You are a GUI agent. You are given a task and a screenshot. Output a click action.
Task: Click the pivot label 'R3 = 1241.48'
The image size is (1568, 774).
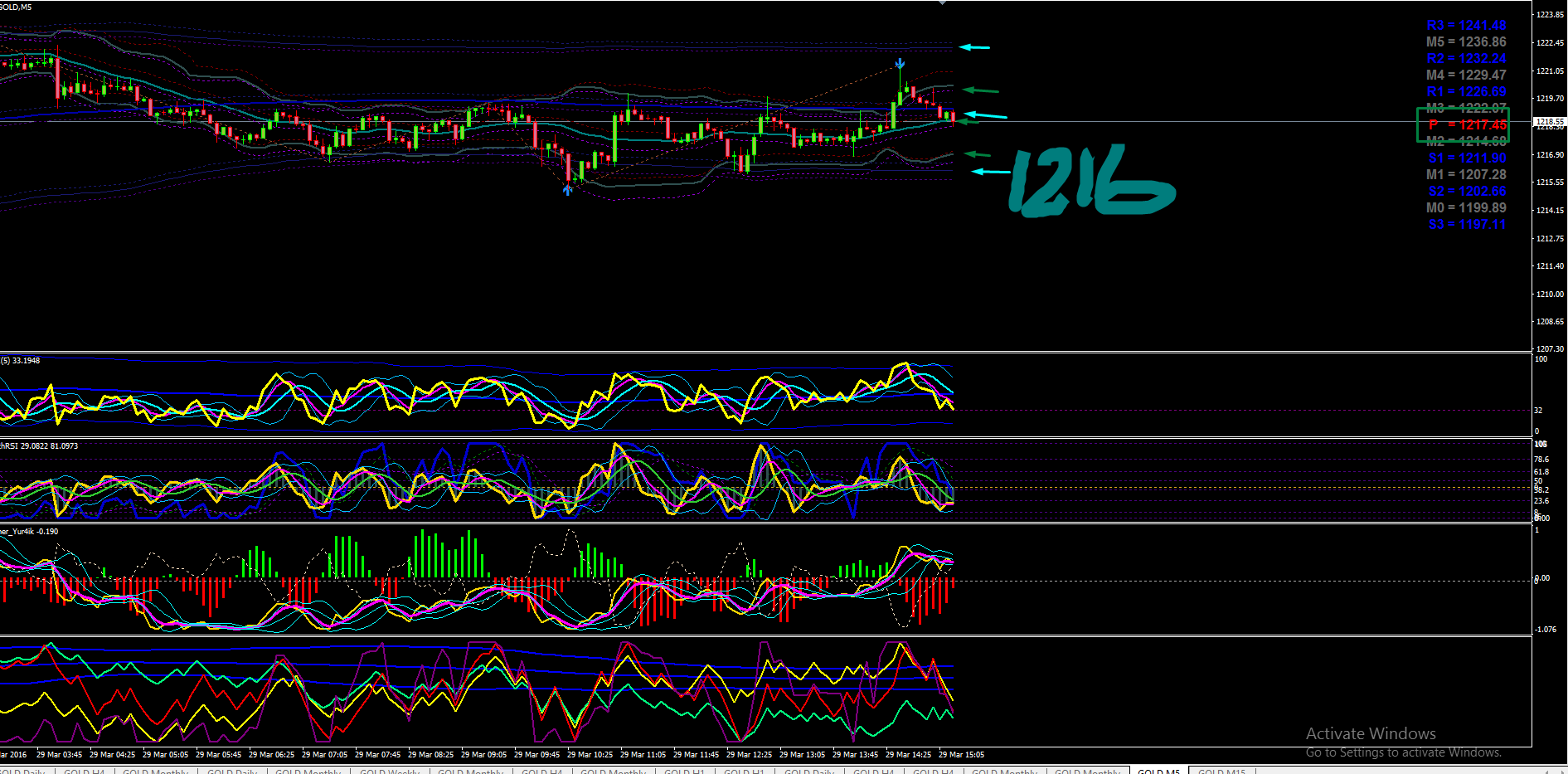[1466, 25]
